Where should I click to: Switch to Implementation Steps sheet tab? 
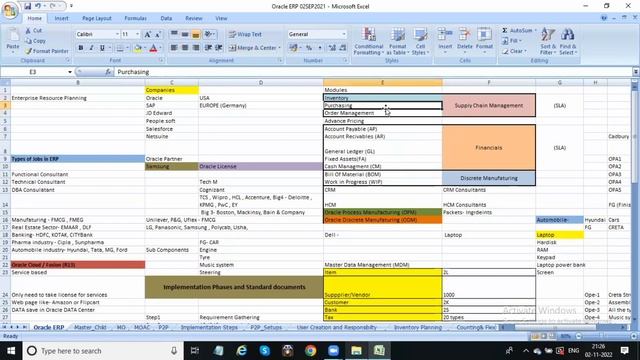(x=209, y=327)
